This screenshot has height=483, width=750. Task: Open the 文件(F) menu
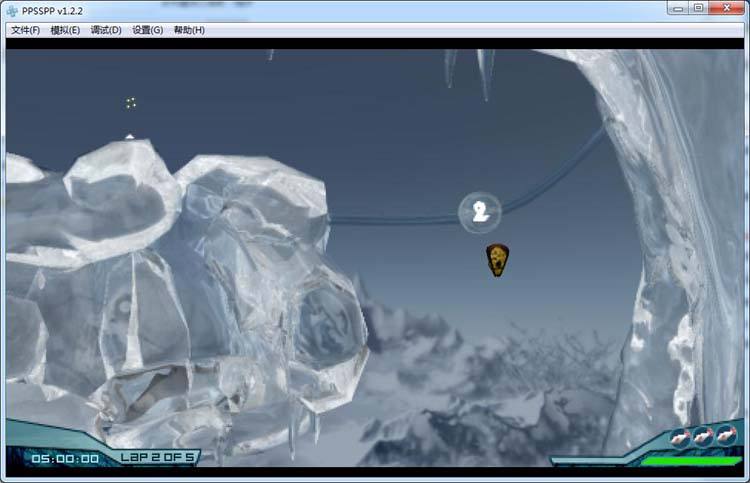(x=25, y=30)
